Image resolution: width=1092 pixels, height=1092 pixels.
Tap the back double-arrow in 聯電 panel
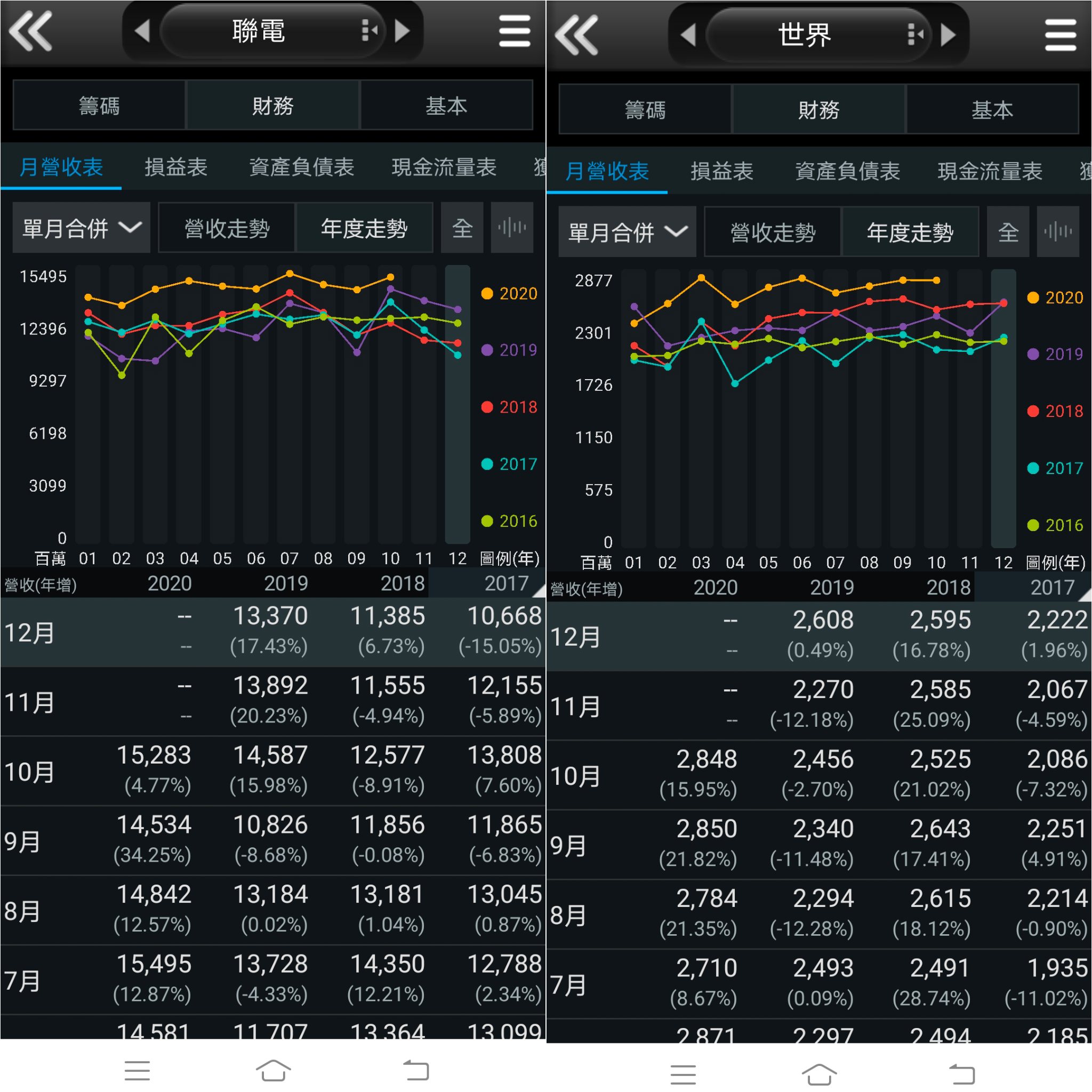[x=31, y=31]
